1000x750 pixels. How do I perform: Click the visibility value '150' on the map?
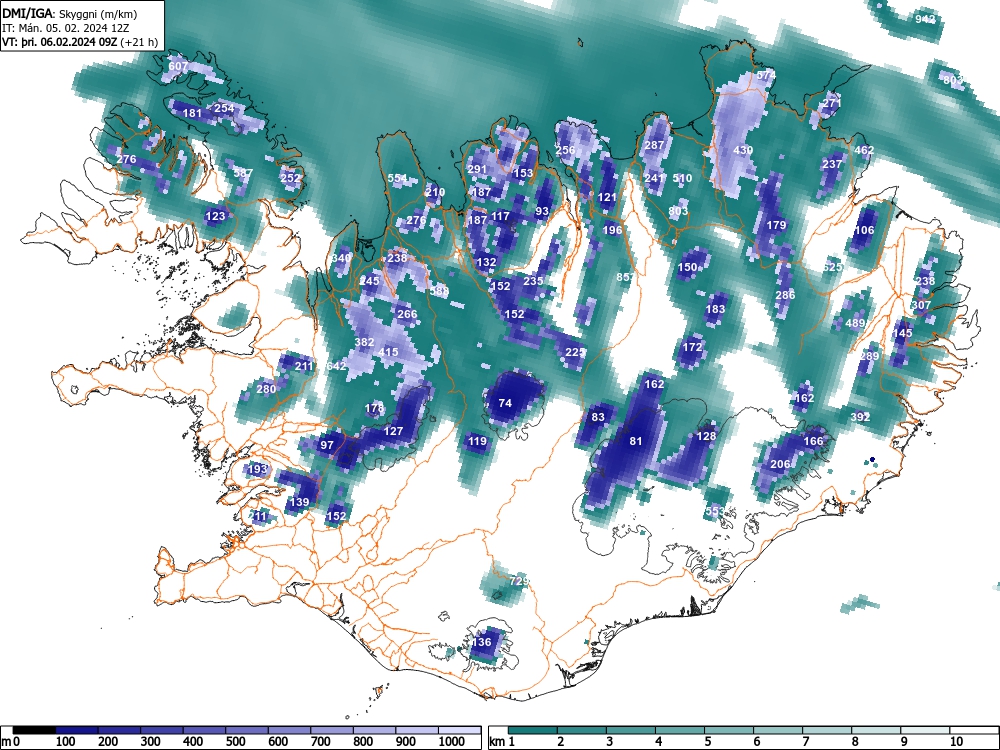pyautogui.click(x=688, y=267)
